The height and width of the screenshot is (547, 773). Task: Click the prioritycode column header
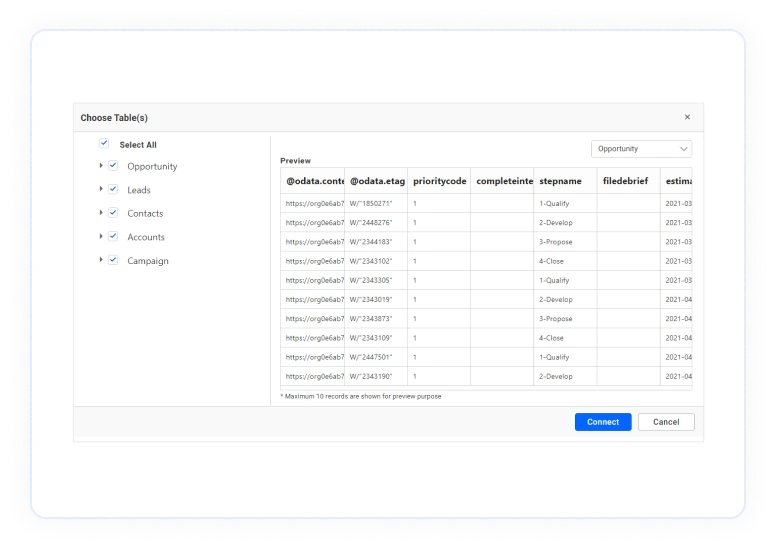click(439, 181)
